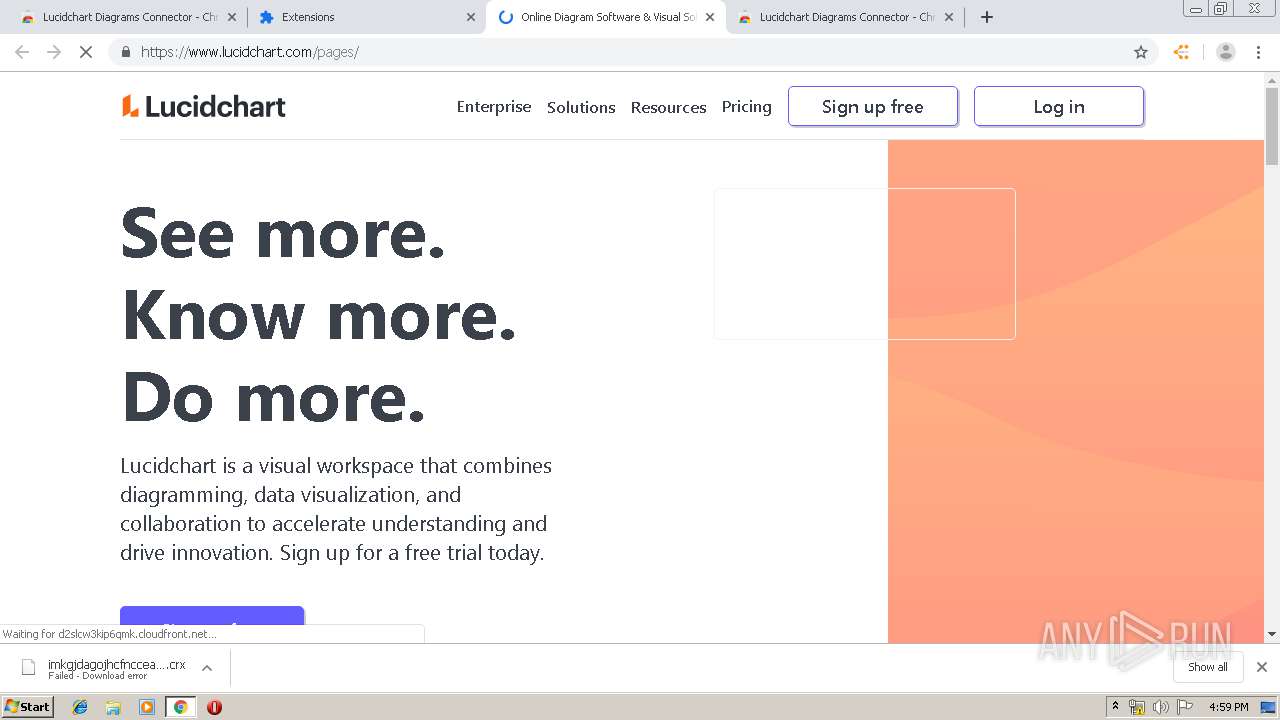Click the 4:59 PM clock
The height and width of the screenshot is (720, 1280).
point(1228,707)
